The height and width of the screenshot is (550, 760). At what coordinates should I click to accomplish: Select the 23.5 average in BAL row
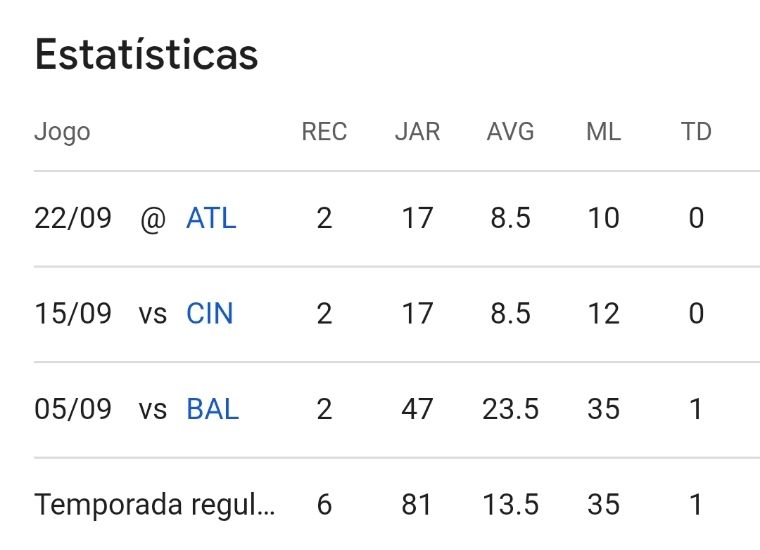tap(510, 409)
